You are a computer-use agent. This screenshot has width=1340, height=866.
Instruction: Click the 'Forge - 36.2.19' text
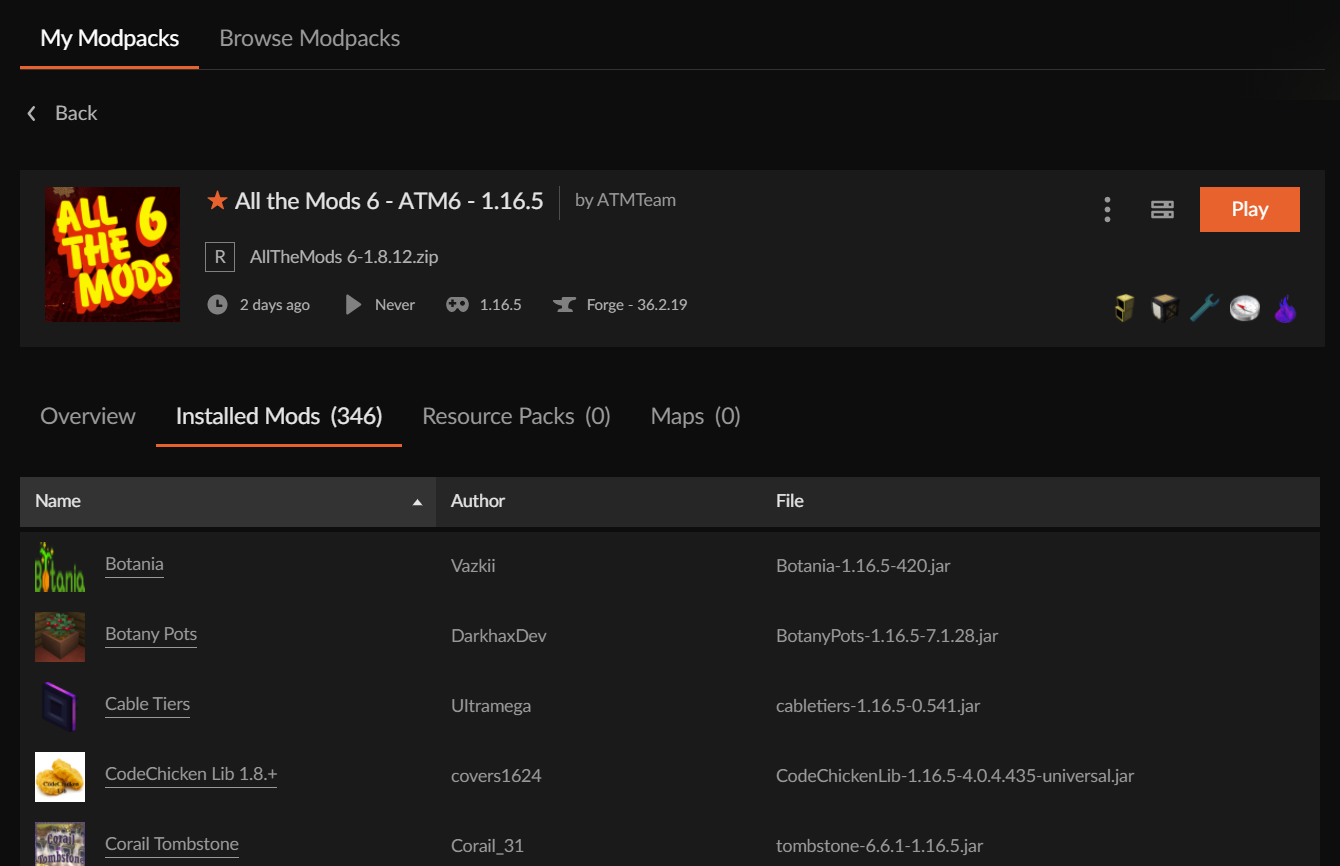[637, 305]
